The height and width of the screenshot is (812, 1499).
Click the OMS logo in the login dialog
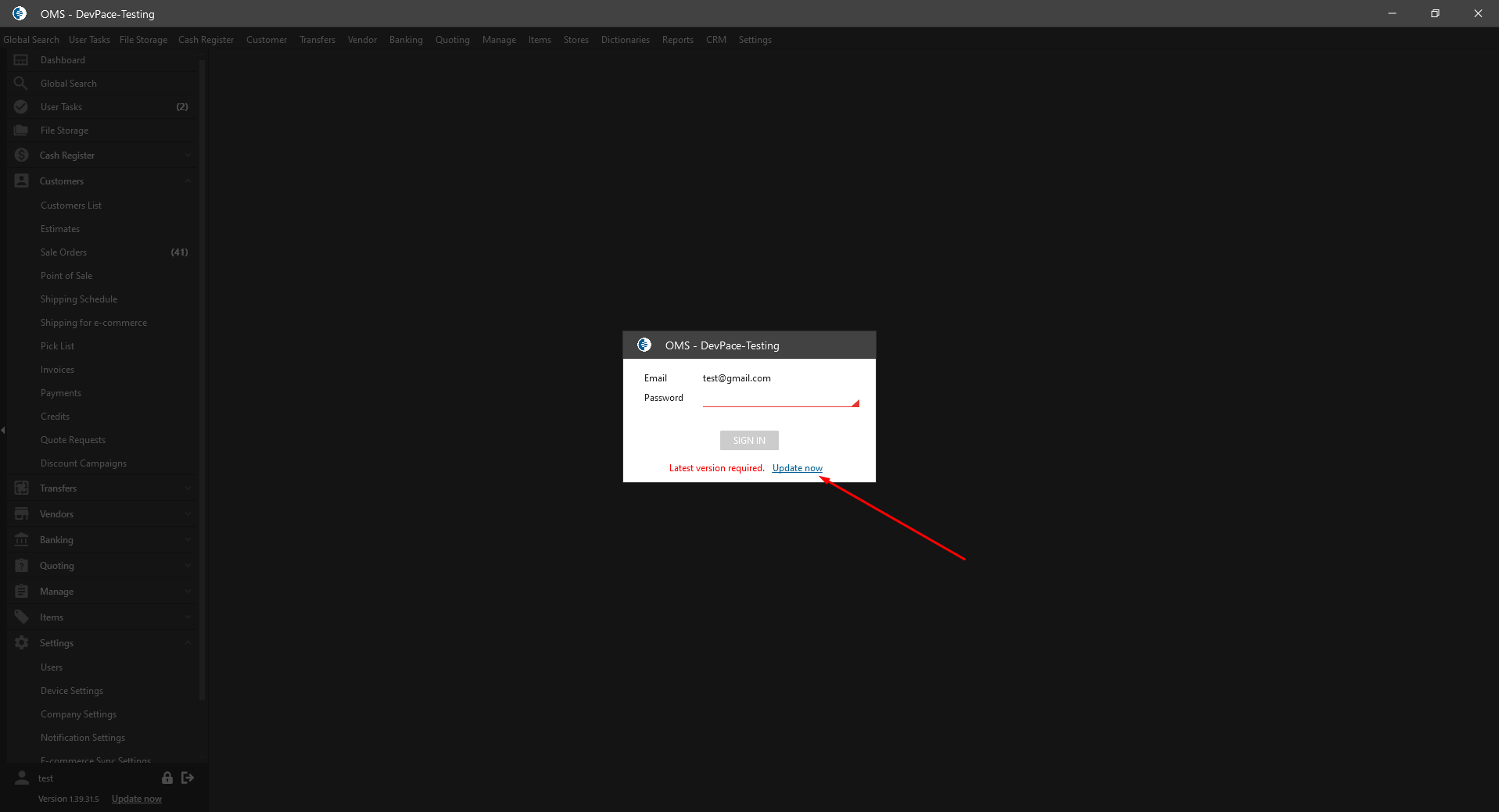[x=644, y=345]
